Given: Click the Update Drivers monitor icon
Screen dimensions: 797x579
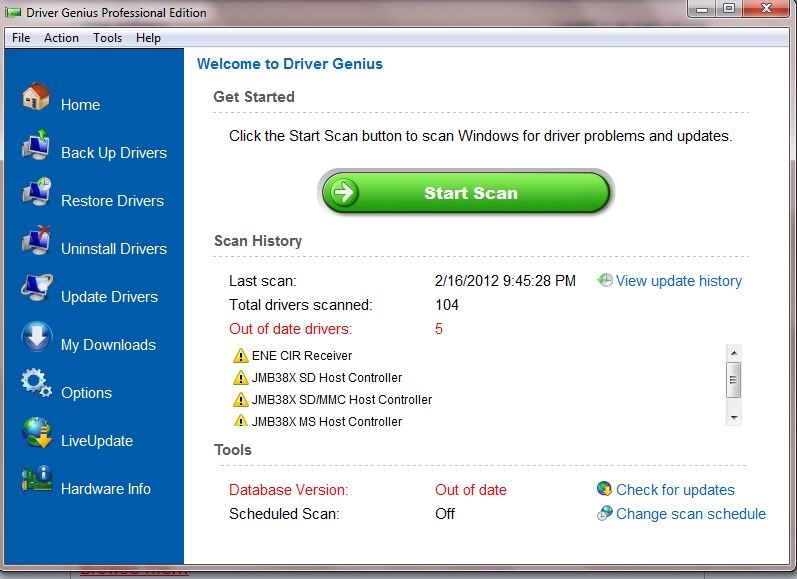Looking at the screenshot, I should point(37,288).
